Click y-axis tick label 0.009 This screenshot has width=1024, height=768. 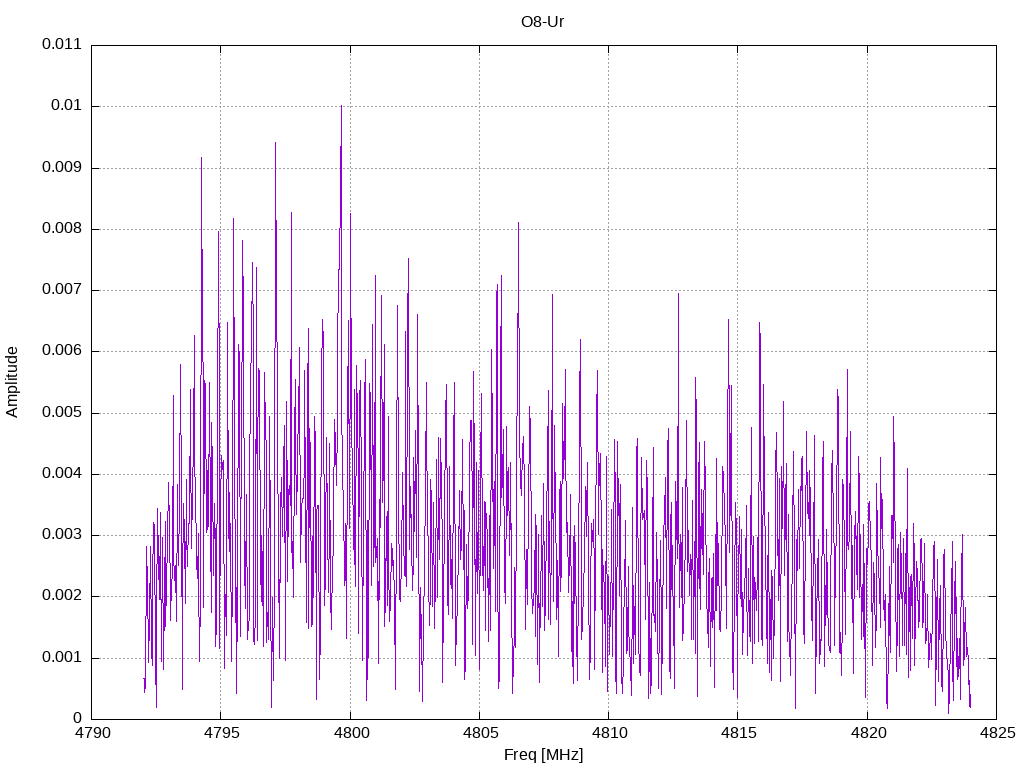pos(62,167)
